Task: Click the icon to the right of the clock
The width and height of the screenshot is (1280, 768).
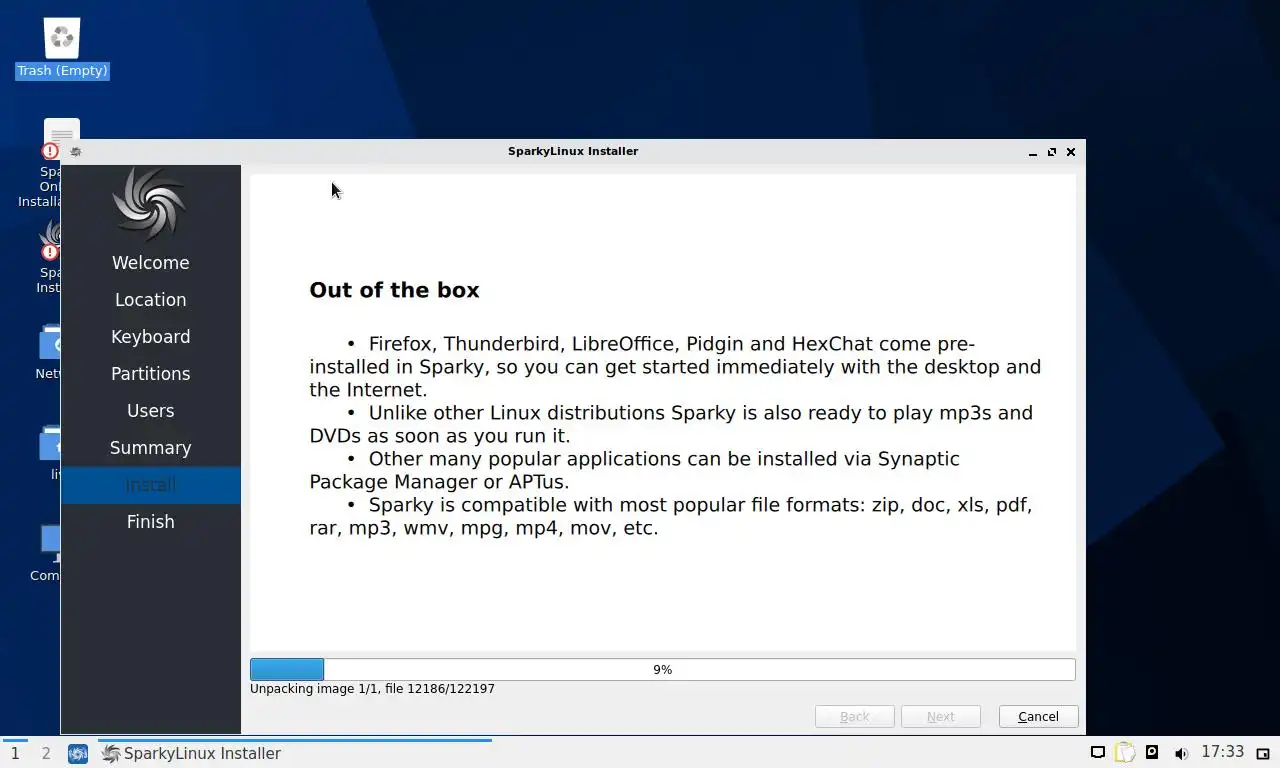Action: (x=1263, y=753)
